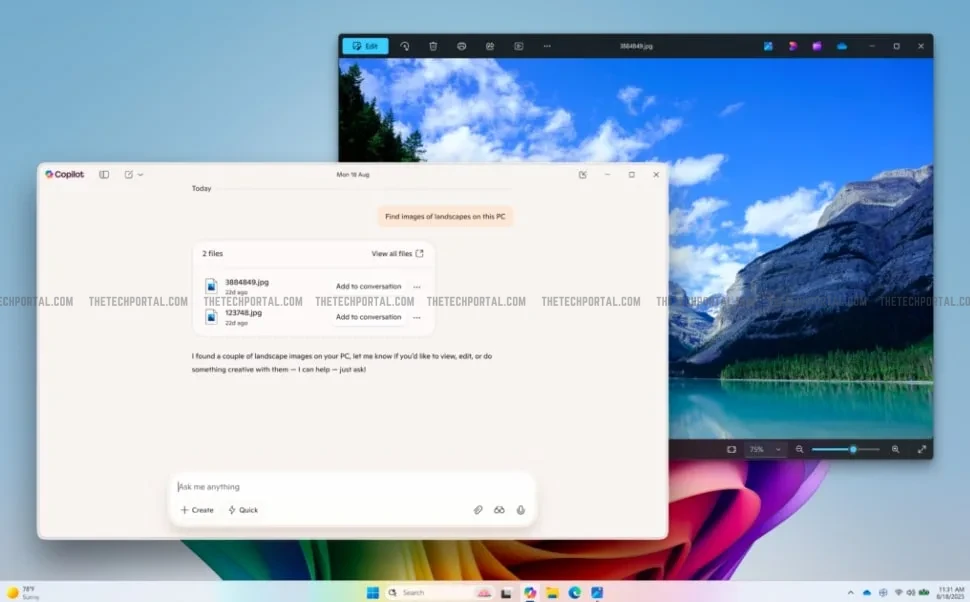
Task: Open the more options ellipsis in Photos
Action: [547, 46]
